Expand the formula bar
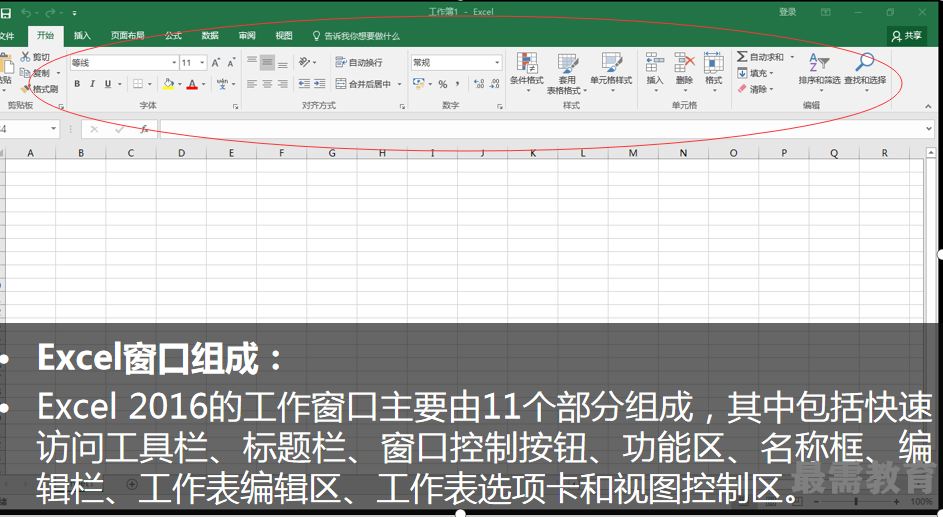Screen dimensions: 943x517 click(930, 129)
